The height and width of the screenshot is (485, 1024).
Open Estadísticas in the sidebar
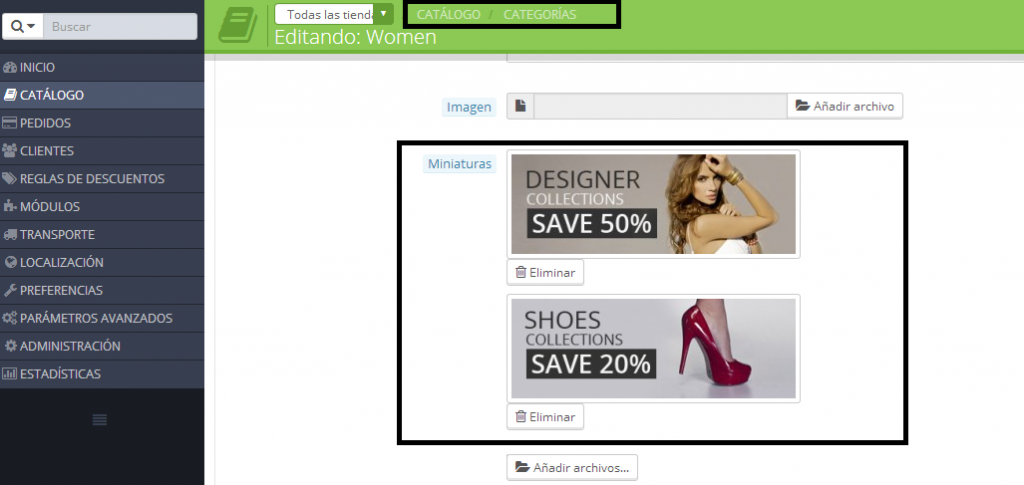tap(60, 374)
